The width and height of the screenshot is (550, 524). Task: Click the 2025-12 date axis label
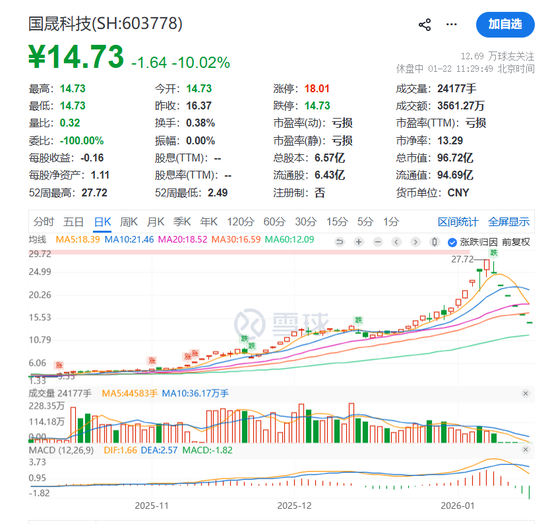click(294, 505)
